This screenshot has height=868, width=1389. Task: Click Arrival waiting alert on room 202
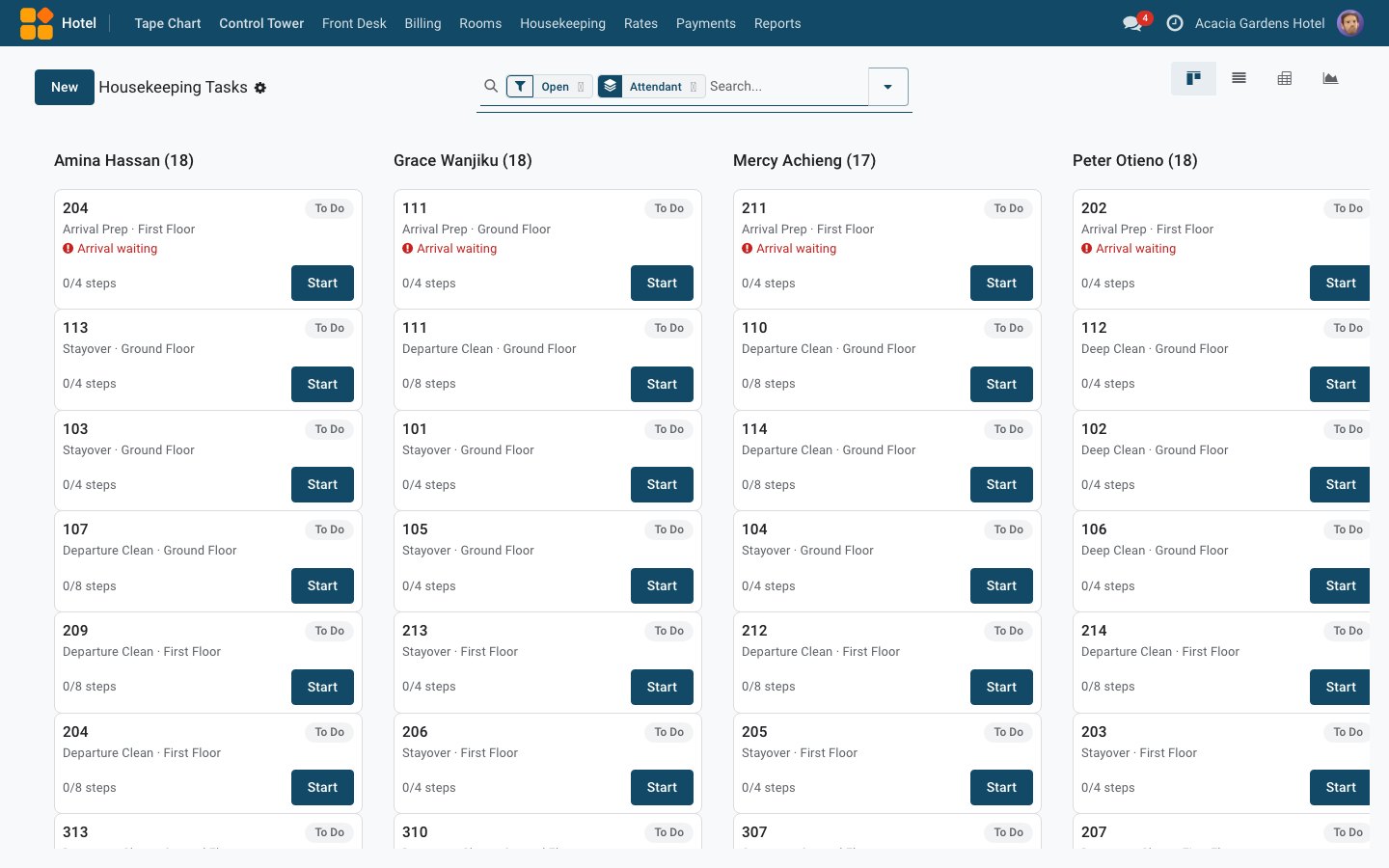point(1129,249)
